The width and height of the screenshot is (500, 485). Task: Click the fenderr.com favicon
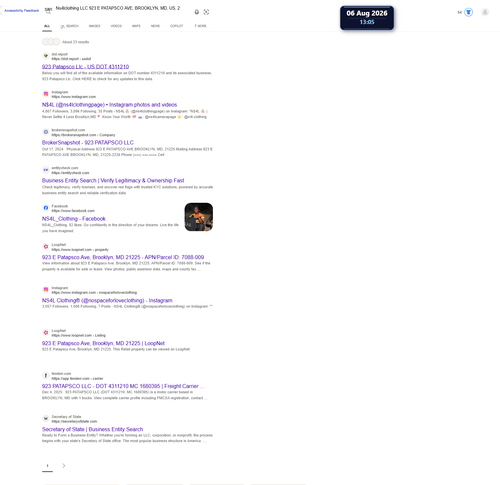46,376
